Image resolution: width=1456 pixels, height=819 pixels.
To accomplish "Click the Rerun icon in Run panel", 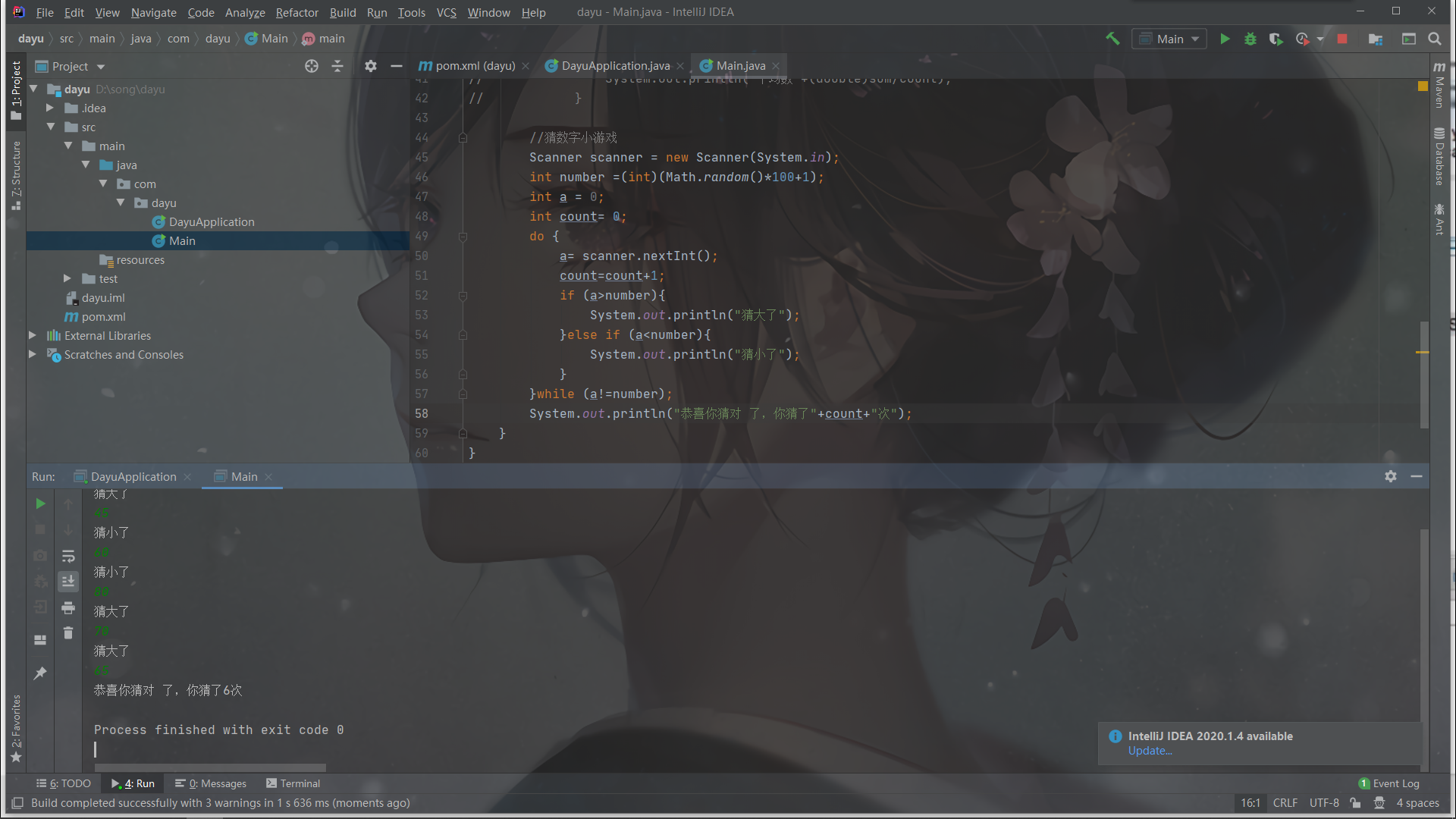I will click(x=40, y=504).
